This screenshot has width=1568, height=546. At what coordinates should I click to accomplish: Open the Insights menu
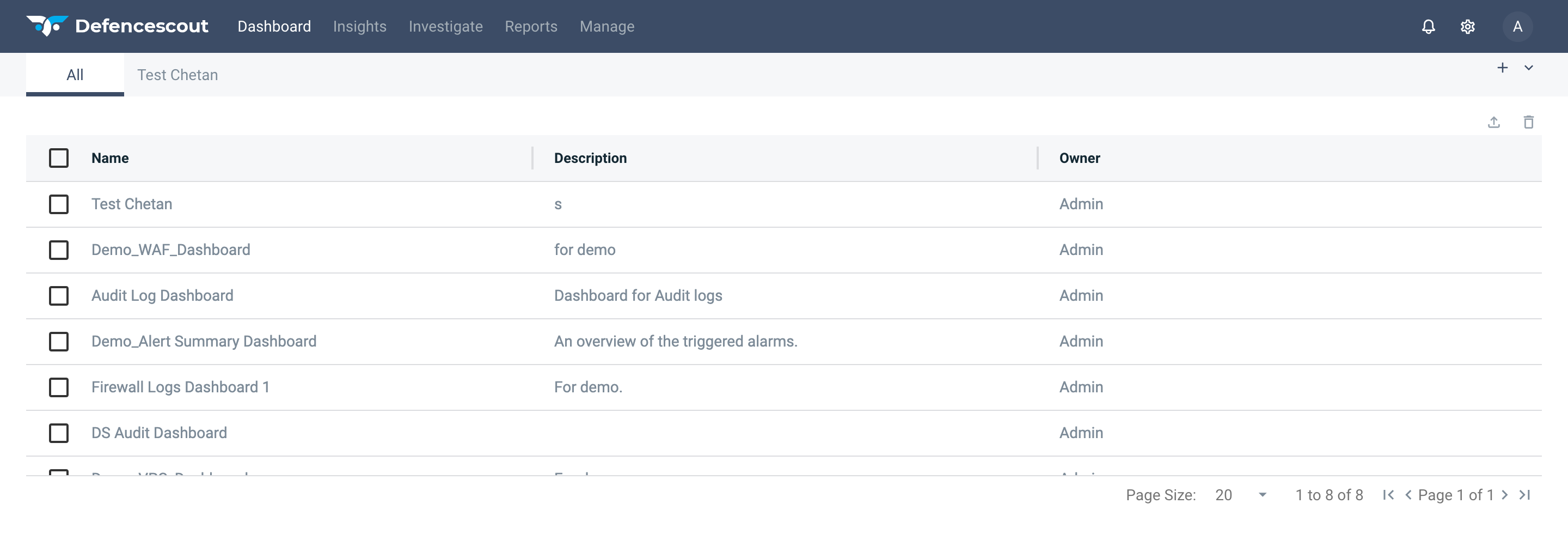point(360,26)
